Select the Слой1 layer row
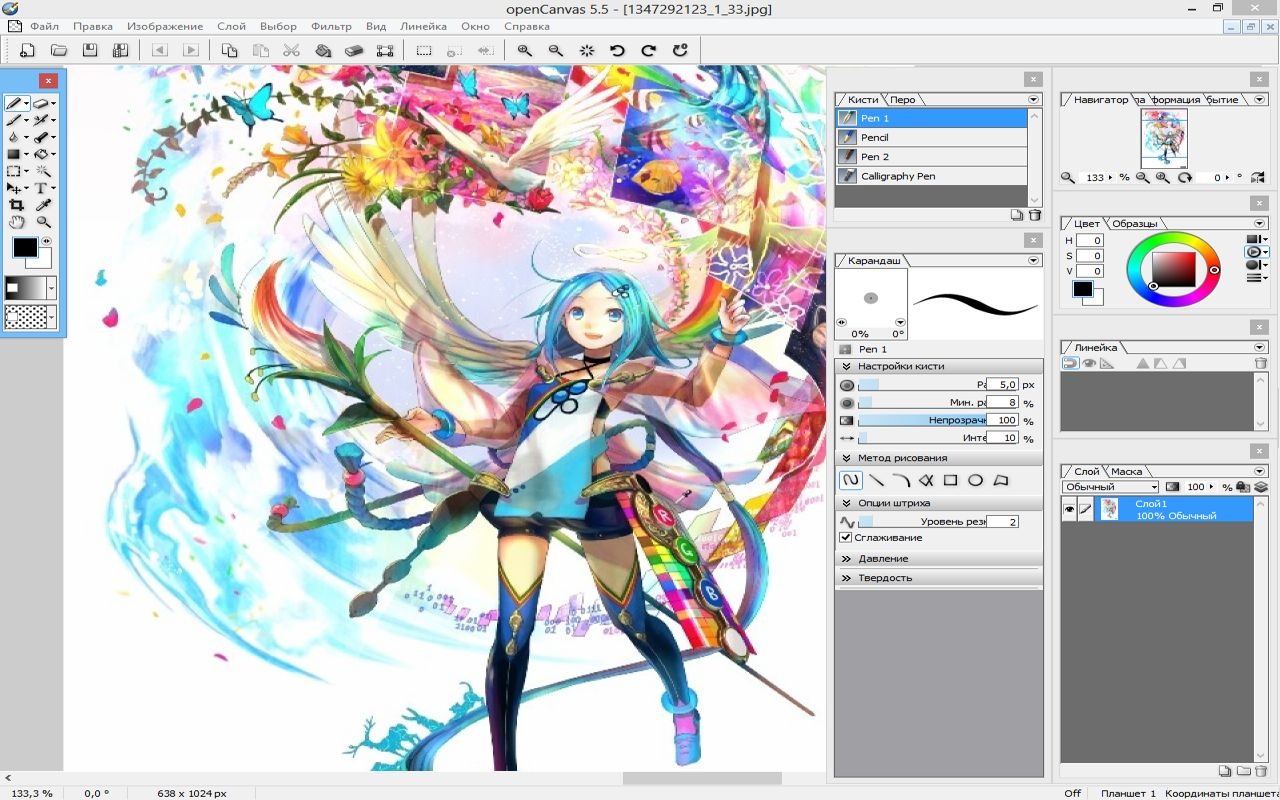This screenshot has width=1280, height=800. pos(1157,510)
